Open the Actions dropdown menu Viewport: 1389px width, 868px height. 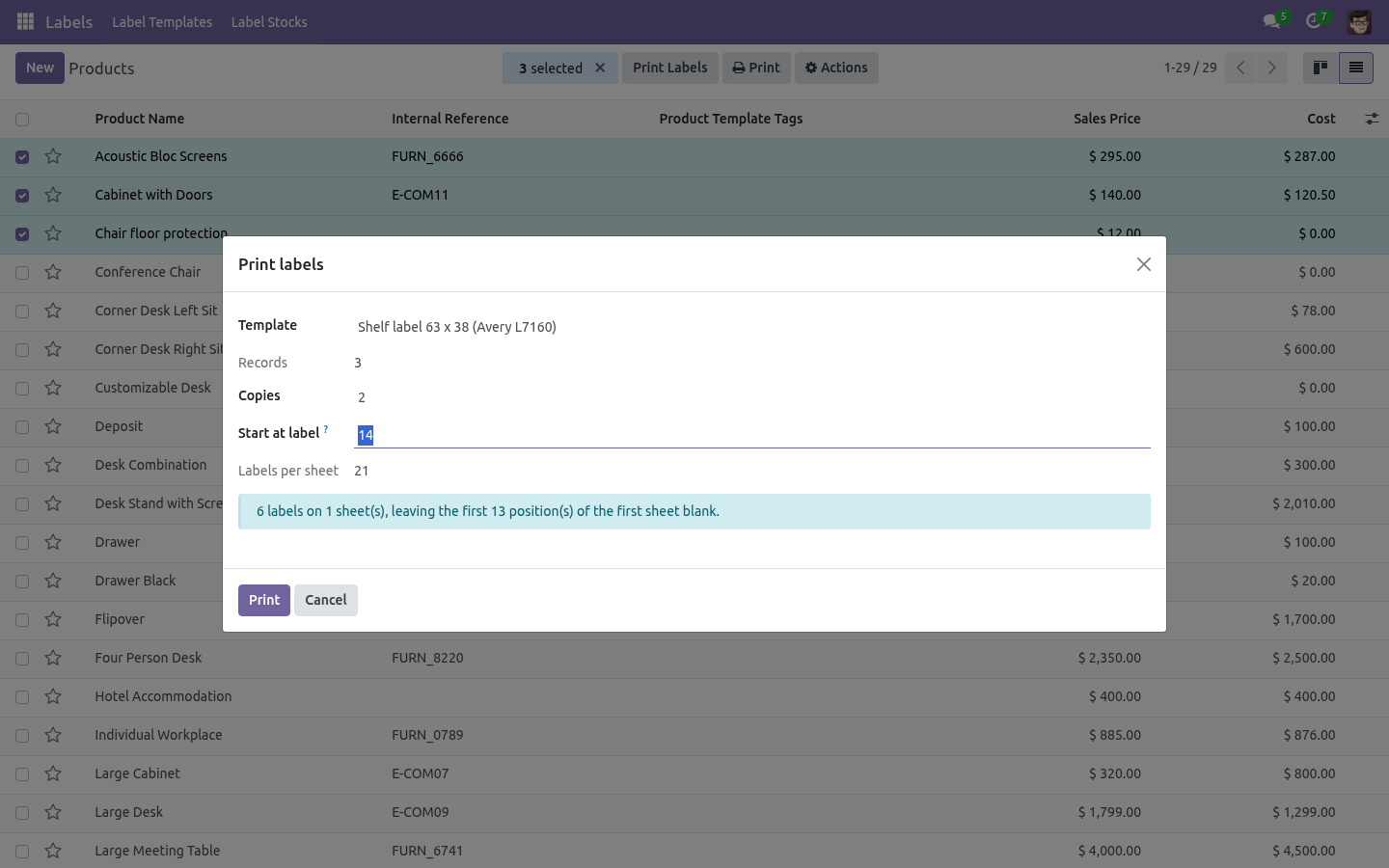pos(836,68)
